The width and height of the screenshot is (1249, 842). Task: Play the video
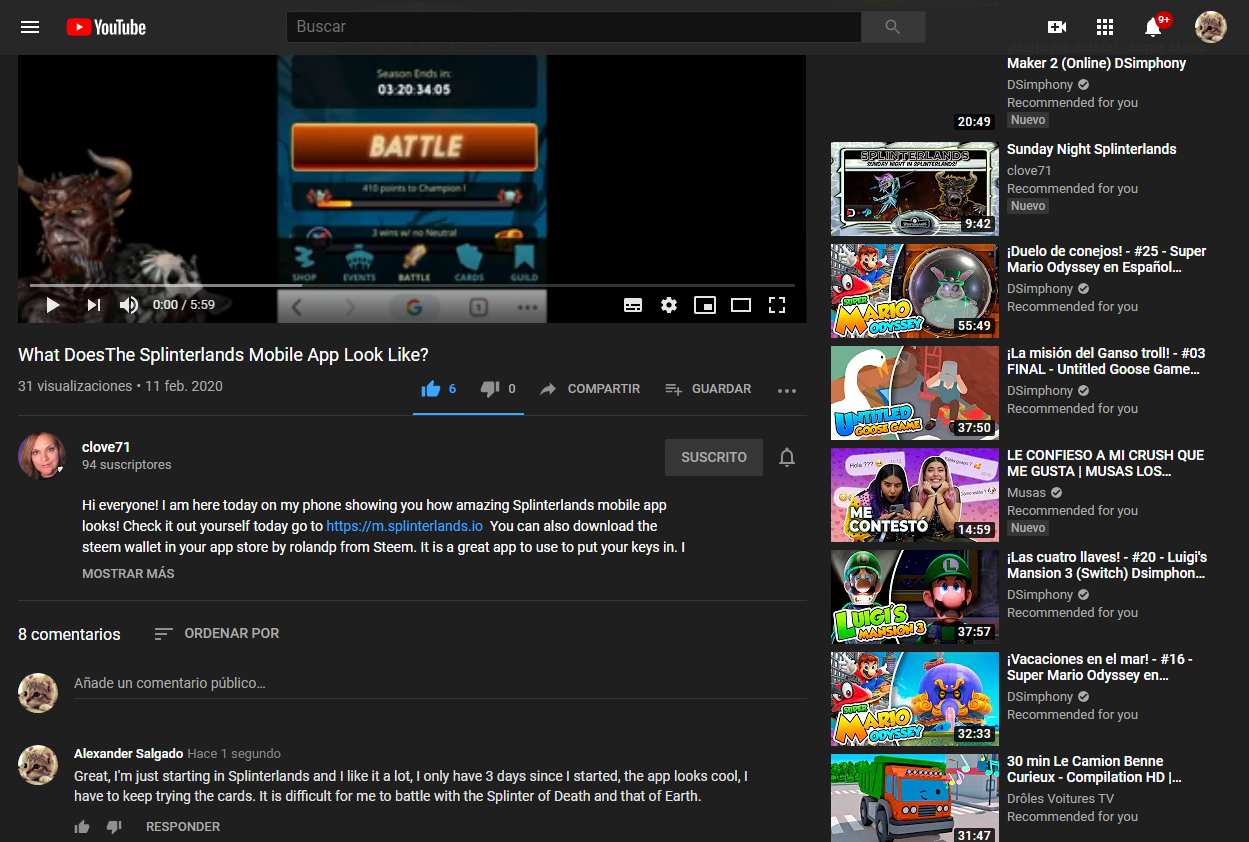tap(53, 305)
